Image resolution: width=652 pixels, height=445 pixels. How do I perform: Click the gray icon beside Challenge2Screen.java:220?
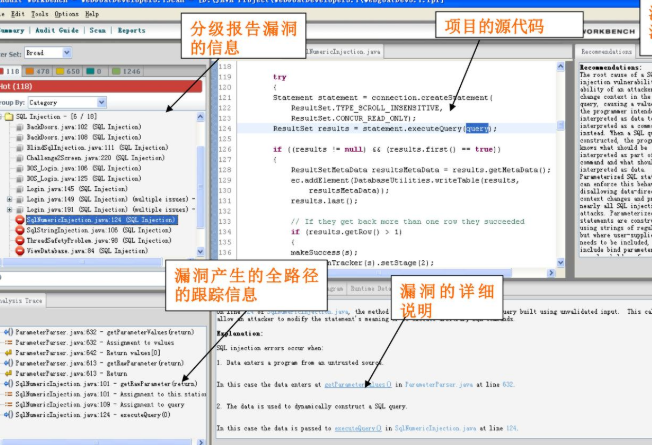20,158
